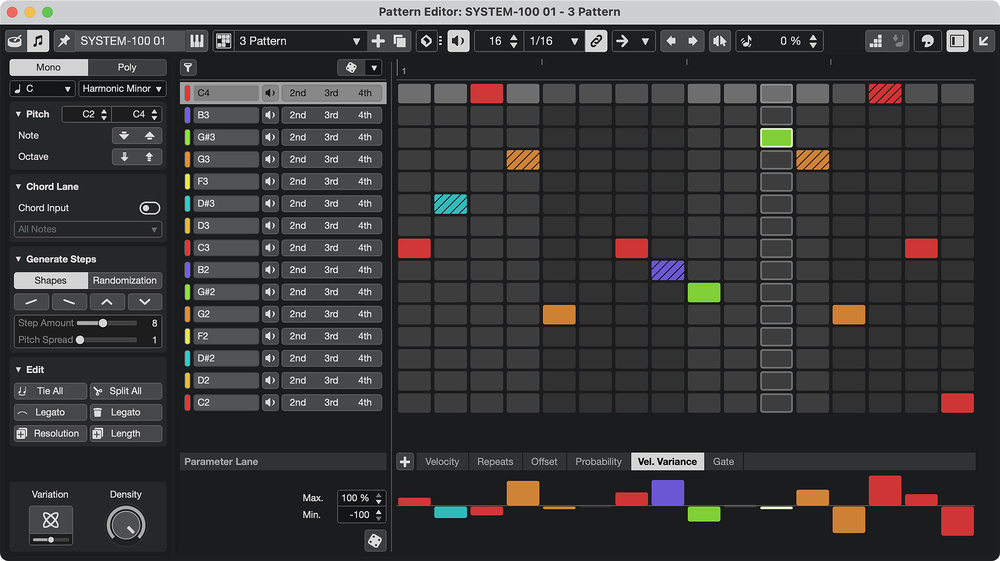Select the Probability parameter tab
Image resolution: width=1000 pixels, height=561 pixels.
pyautogui.click(x=598, y=462)
